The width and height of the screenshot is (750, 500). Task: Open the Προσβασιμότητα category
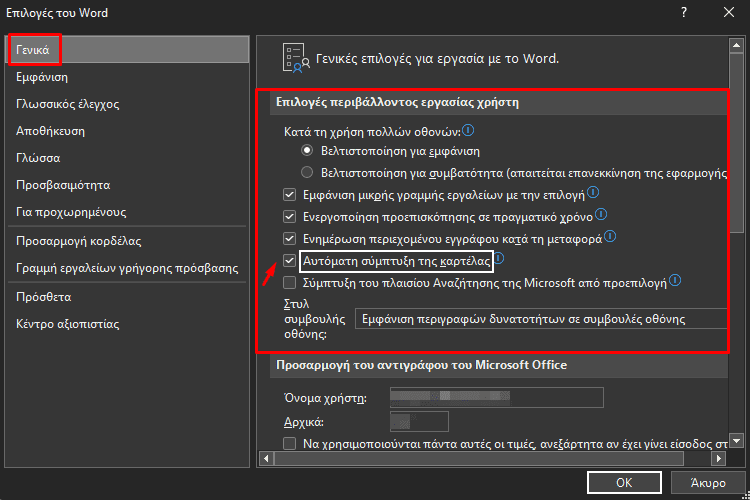coord(127,185)
